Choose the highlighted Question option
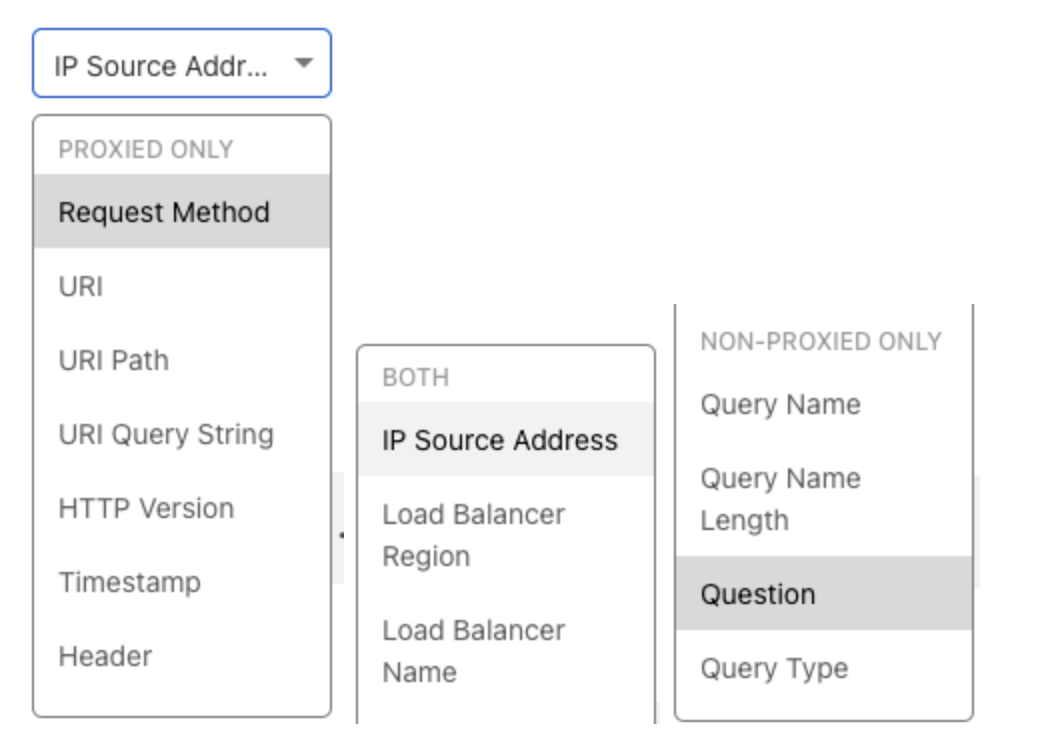 coord(758,595)
